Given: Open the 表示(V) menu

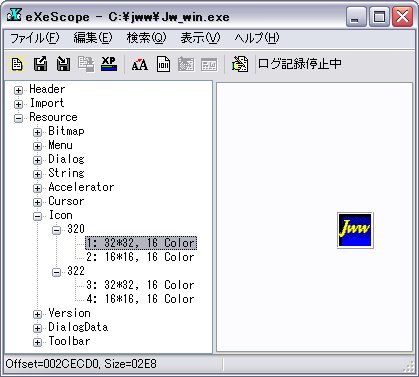Looking at the screenshot, I should tap(200, 38).
